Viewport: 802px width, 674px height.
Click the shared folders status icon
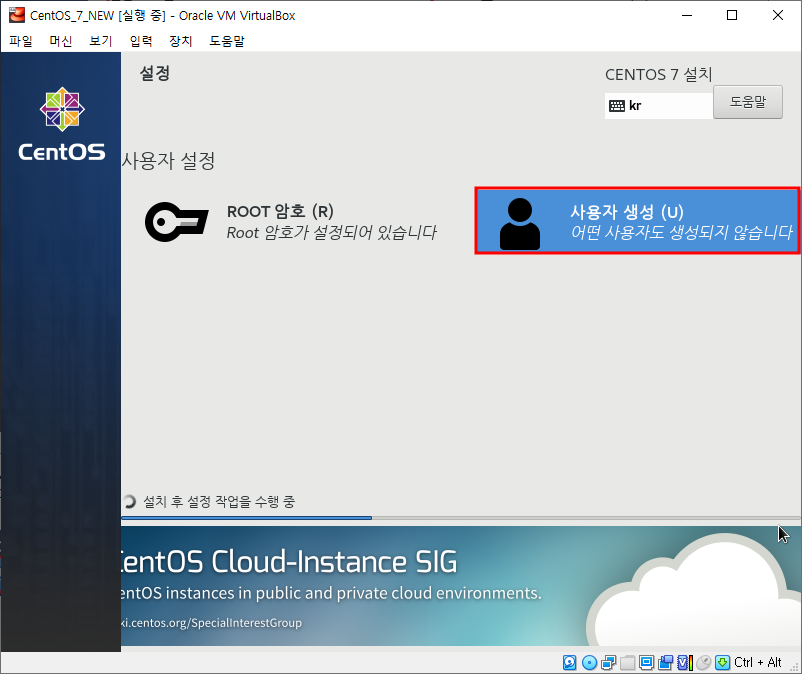point(626,662)
